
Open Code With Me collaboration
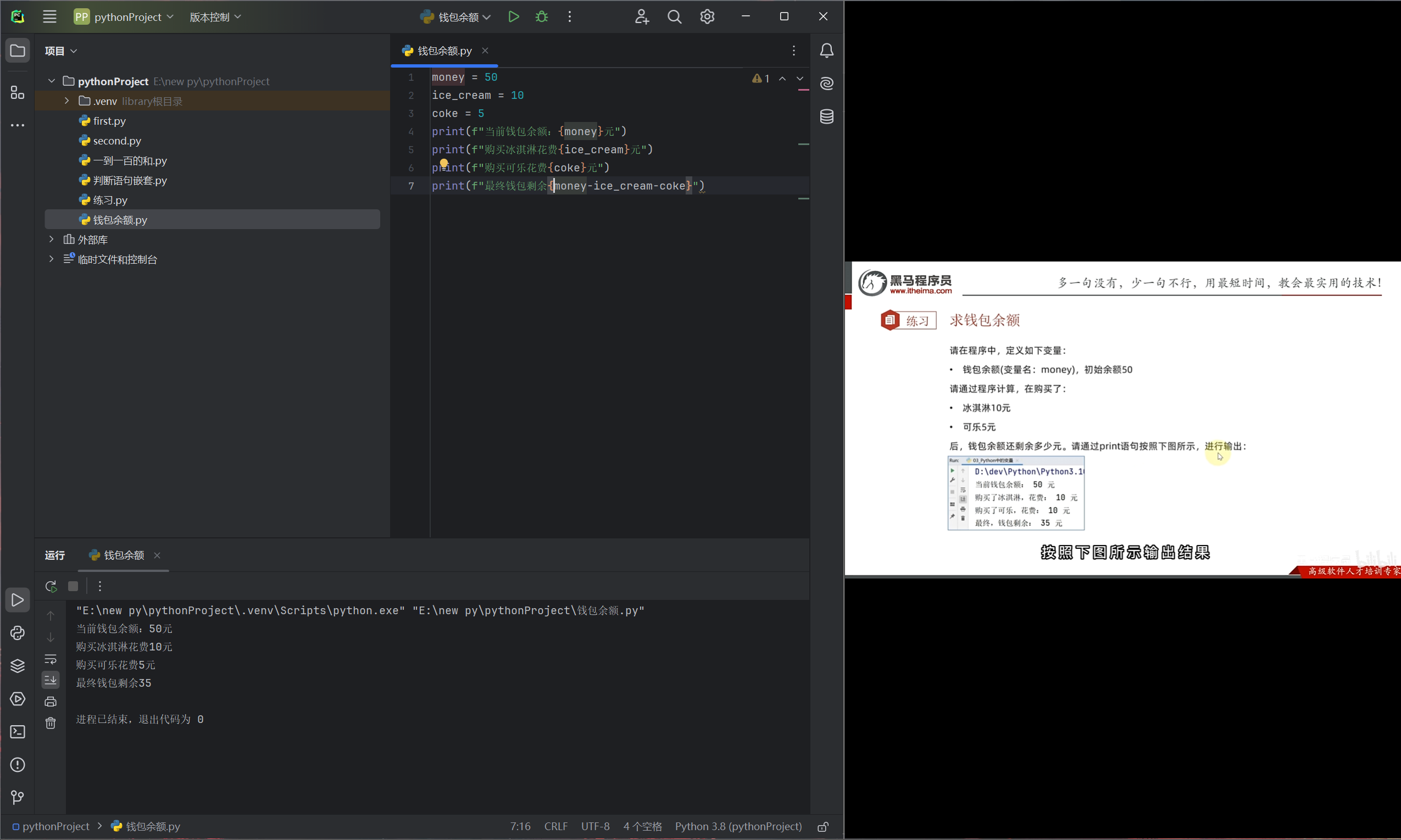641,16
